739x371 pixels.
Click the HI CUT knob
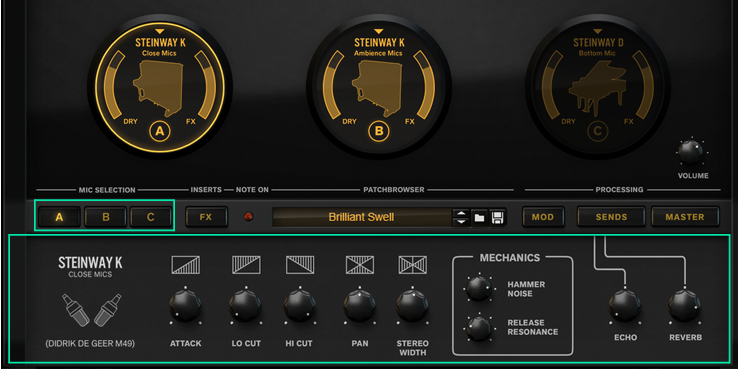[300, 305]
